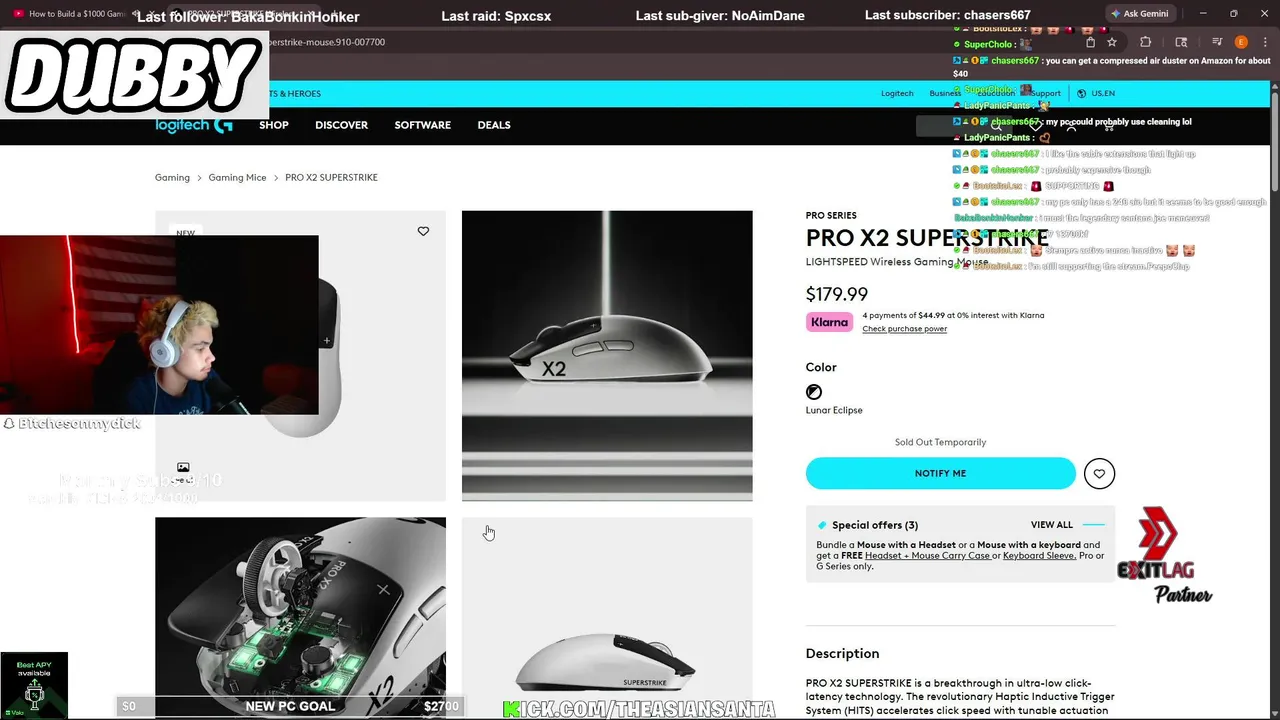The width and height of the screenshot is (1280, 720).
Task: Click the NOTIFY ME button
Action: coord(941,474)
